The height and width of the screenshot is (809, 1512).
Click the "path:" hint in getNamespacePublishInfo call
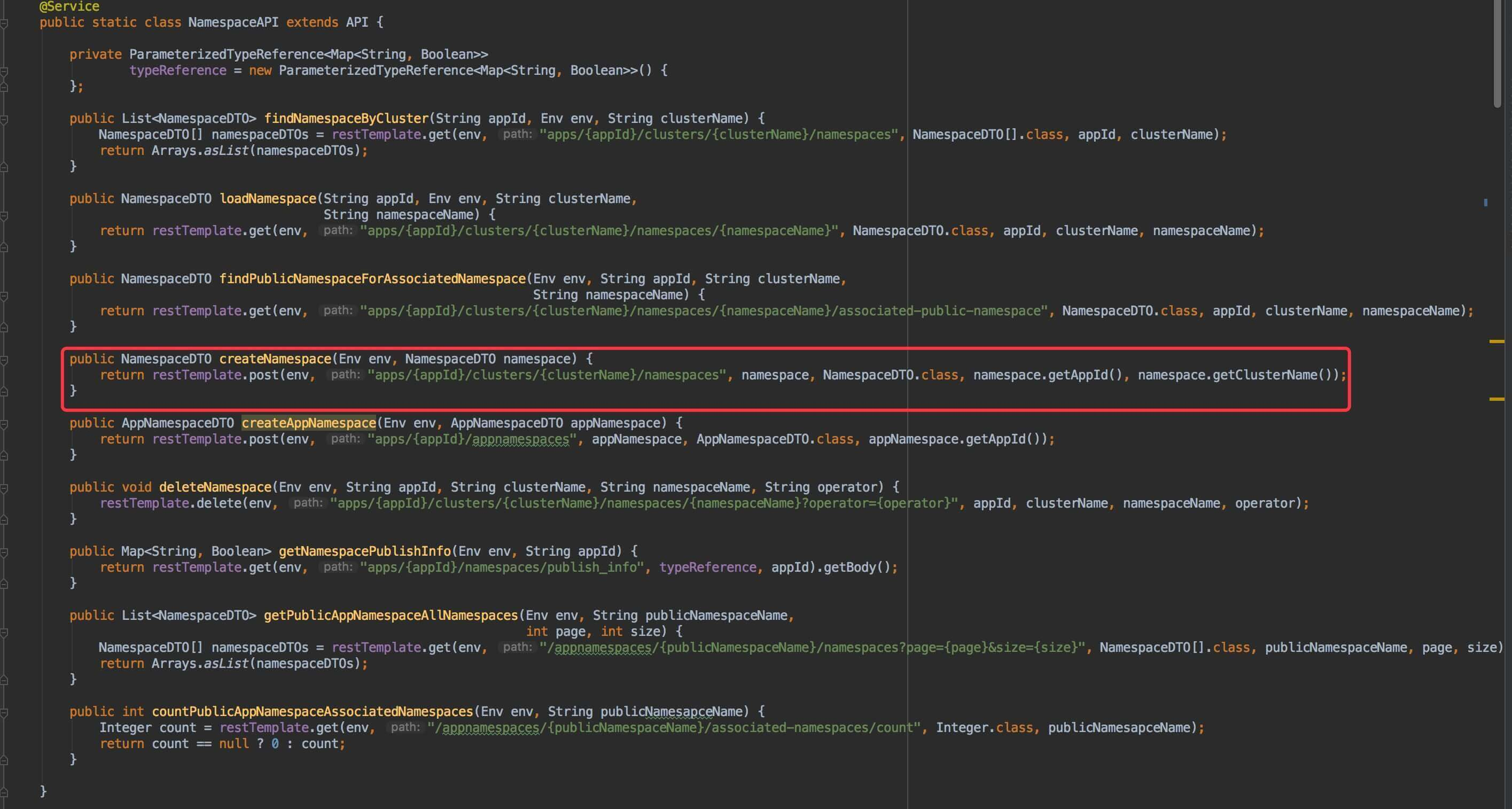coord(338,567)
